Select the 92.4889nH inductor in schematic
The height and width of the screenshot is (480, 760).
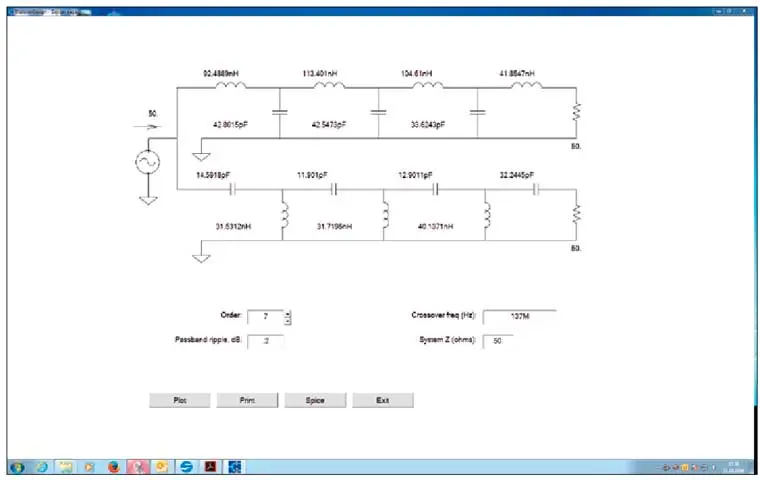tap(229, 86)
